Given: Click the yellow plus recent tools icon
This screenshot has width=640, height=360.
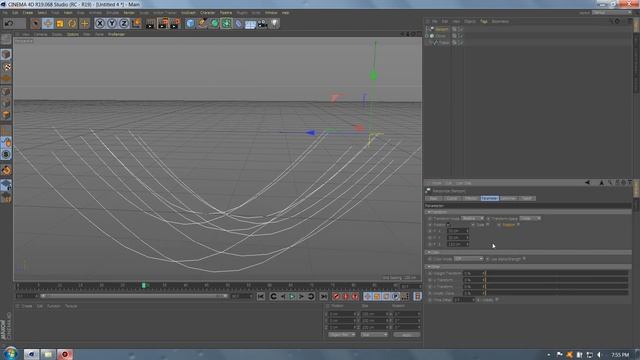Looking at the screenshot, I should [x=84, y=23].
